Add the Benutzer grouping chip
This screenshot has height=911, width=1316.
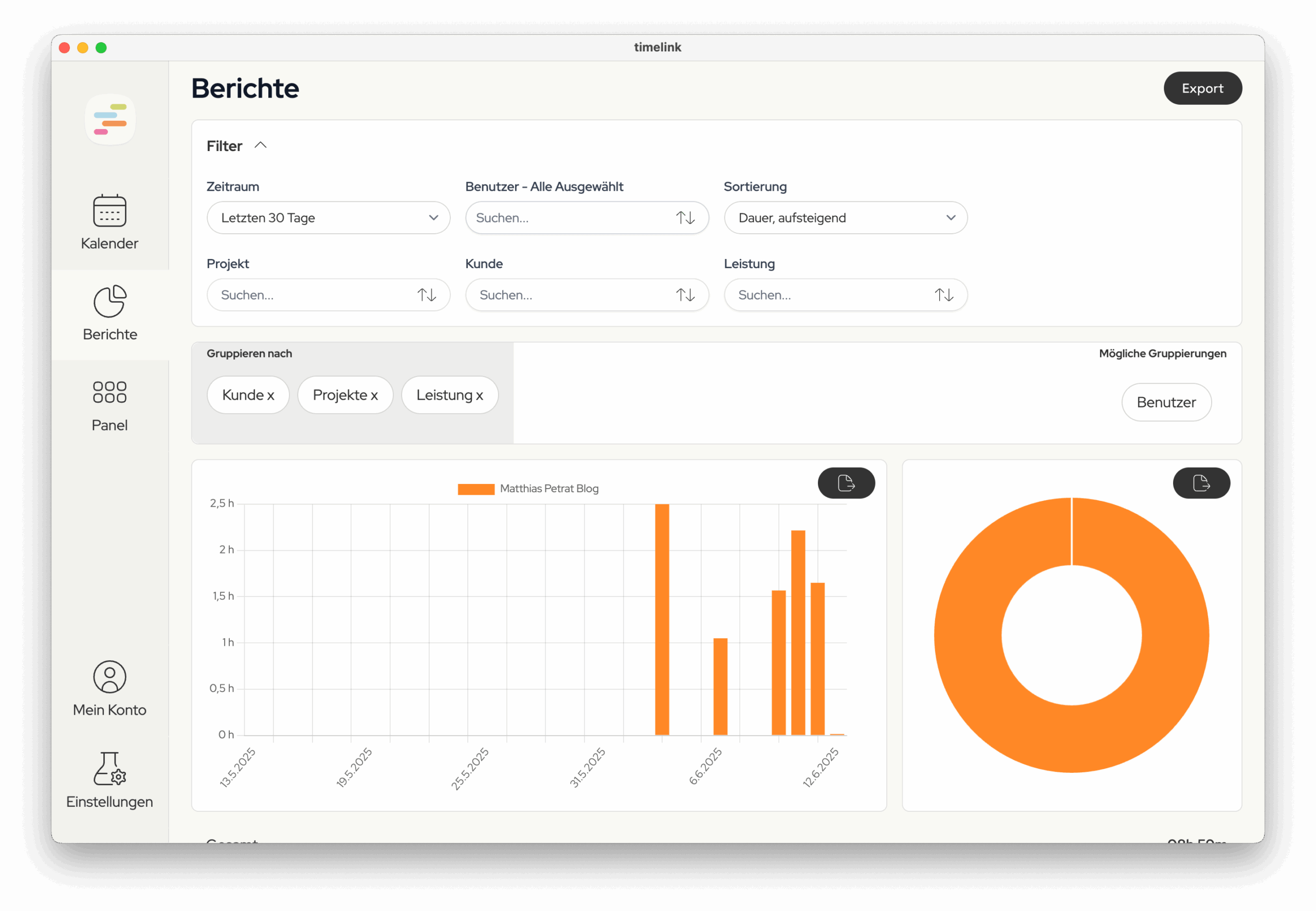(1166, 402)
